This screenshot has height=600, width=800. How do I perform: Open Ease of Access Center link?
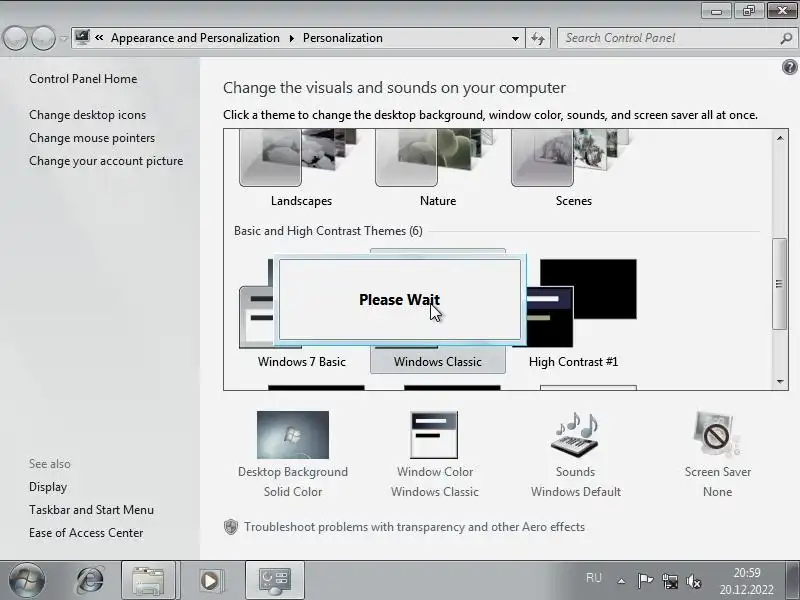tap(86, 533)
